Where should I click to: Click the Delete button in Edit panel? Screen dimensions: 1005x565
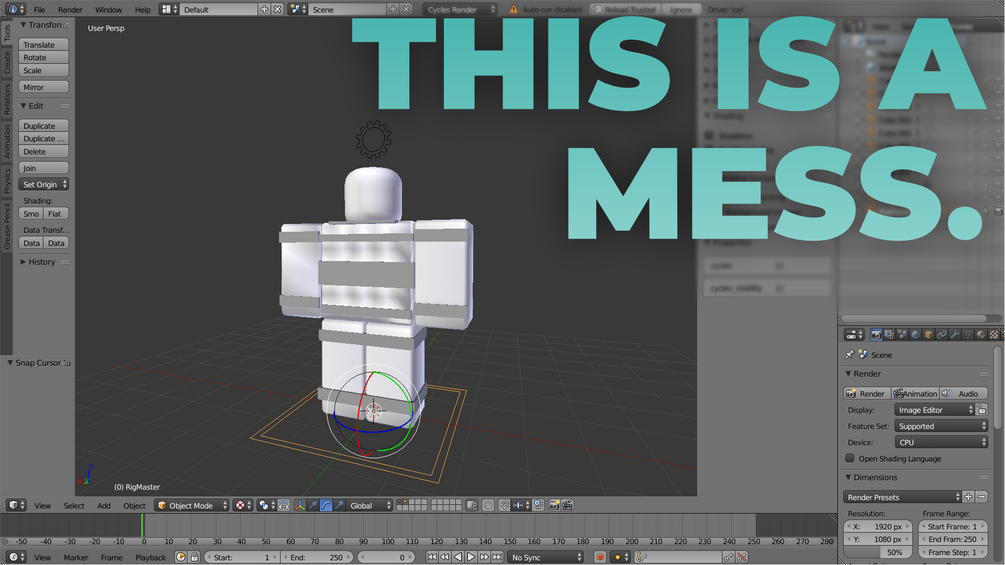(x=44, y=152)
